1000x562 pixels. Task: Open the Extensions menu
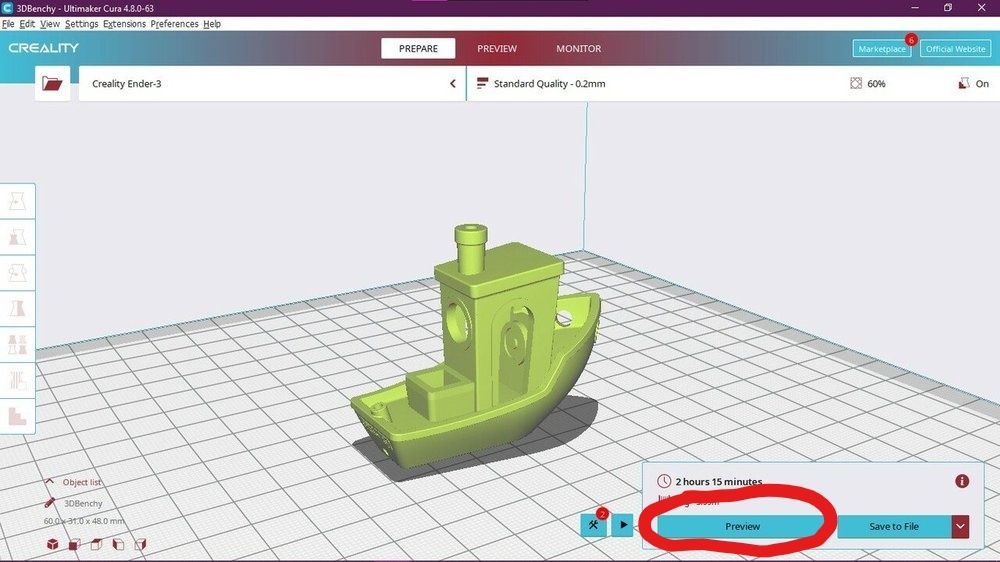(124, 24)
